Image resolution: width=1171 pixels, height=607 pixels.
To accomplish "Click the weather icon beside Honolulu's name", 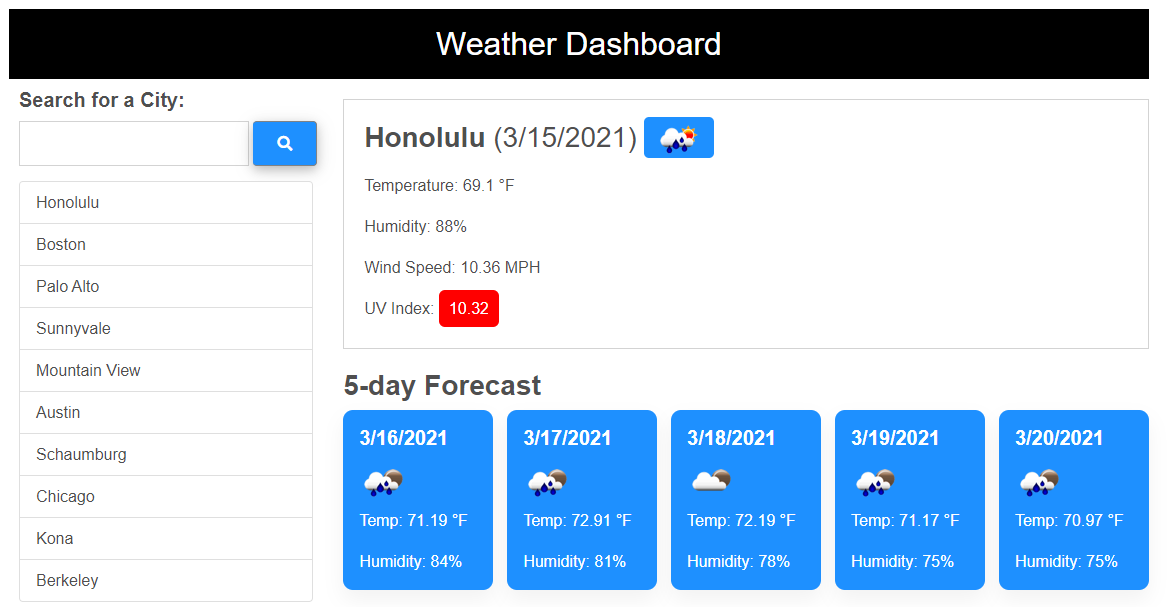I will pos(678,137).
